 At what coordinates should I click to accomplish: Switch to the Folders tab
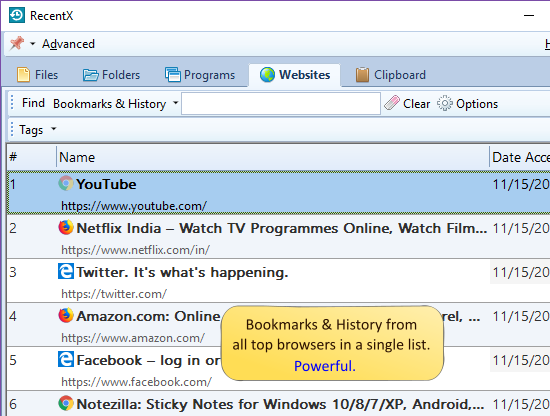coord(111,75)
